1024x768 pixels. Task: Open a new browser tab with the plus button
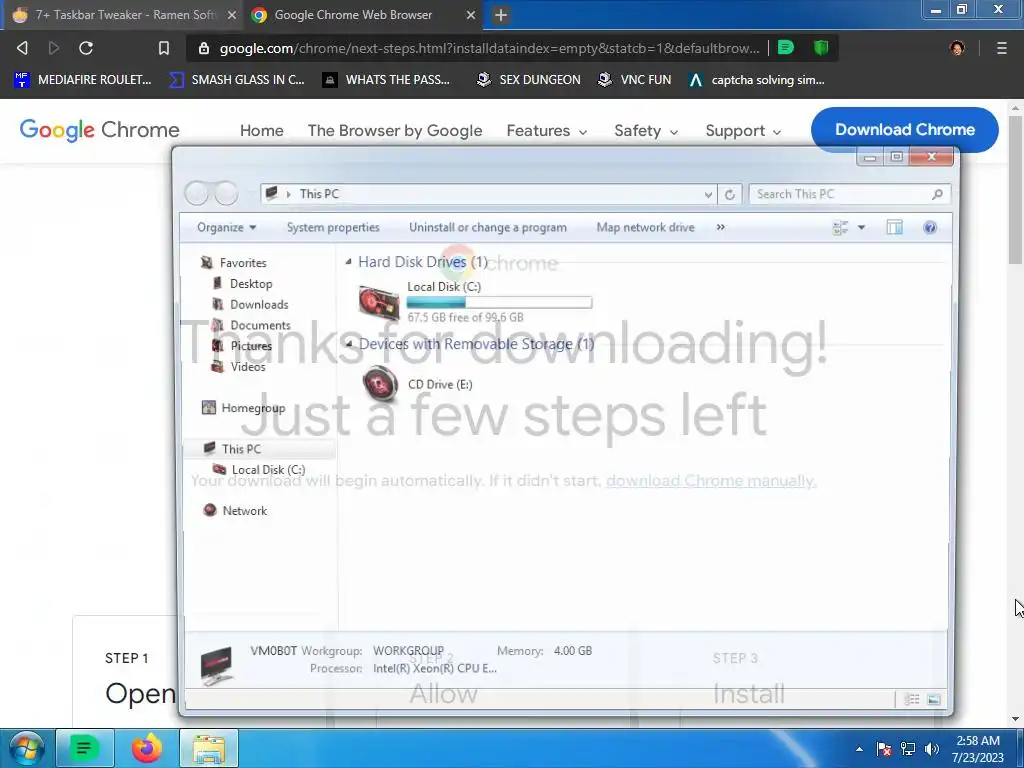[x=501, y=15]
